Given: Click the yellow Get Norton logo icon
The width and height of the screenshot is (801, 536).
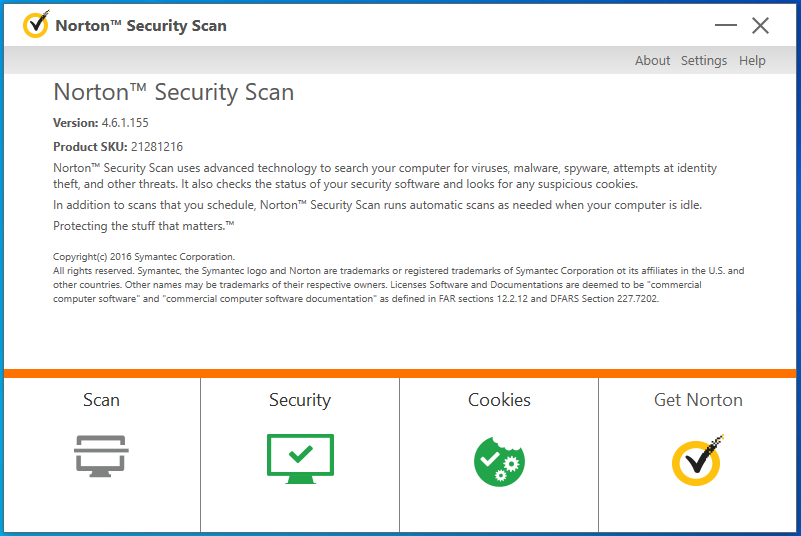Looking at the screenshot, I should [x=698, y=460].
